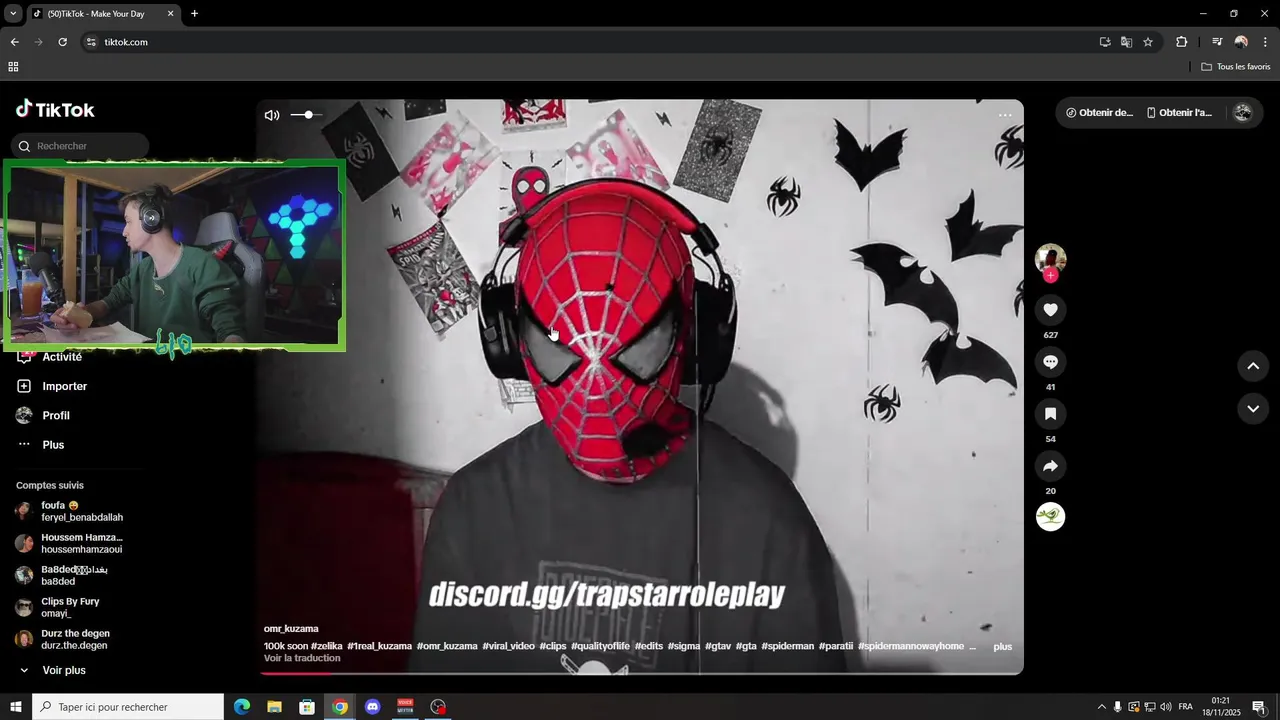
Task: Open the #spiderman hashtag
Action: tap(788, 646)
